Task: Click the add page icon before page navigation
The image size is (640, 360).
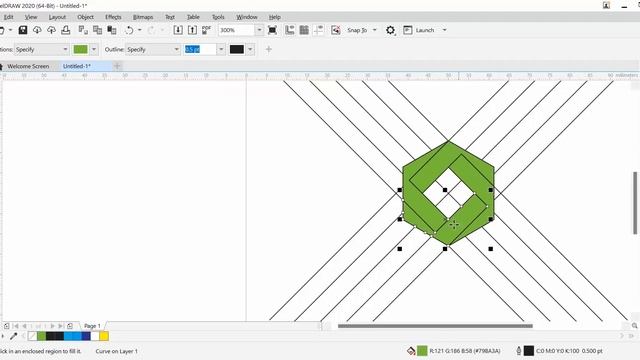Action: (x=7, y=326)
